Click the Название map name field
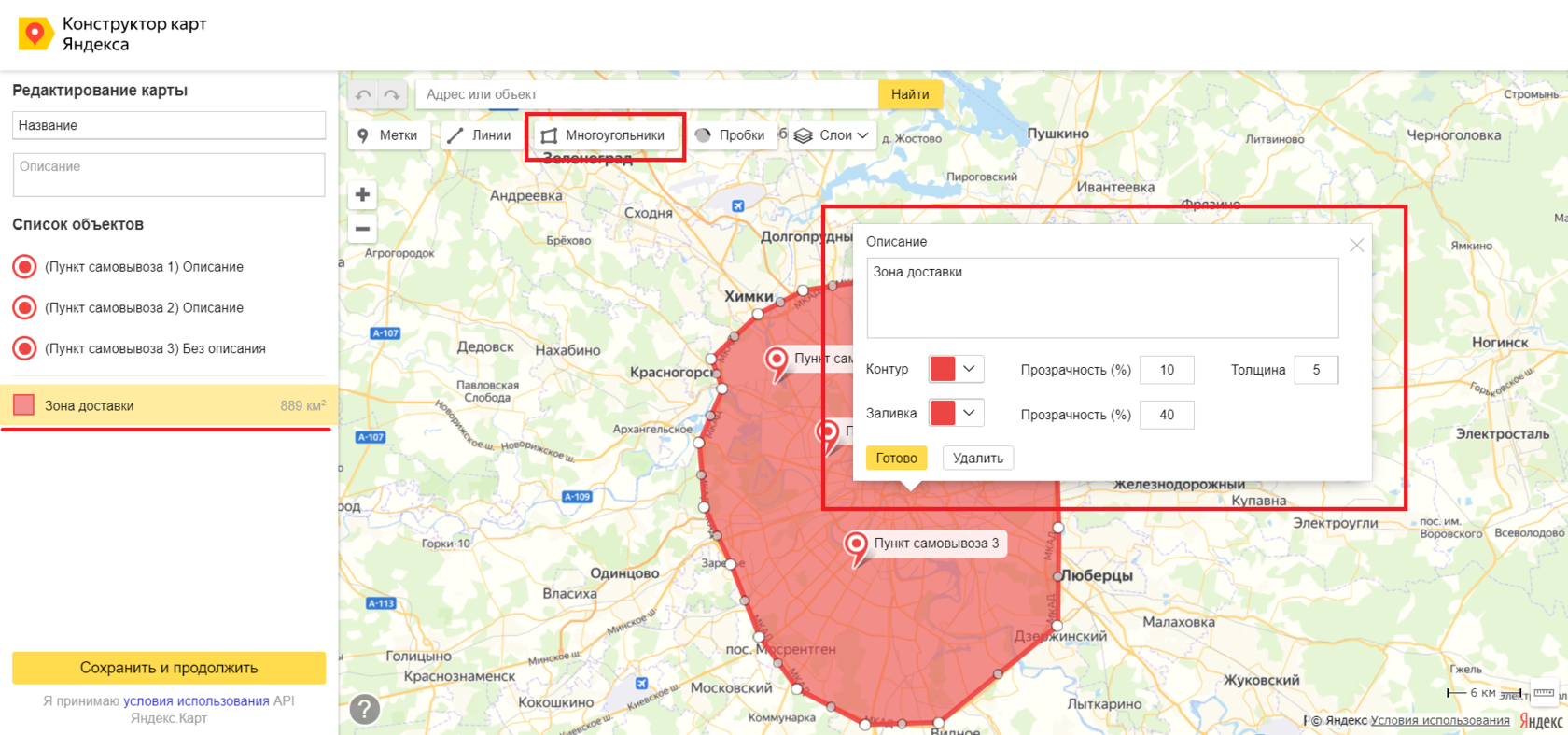The height and width of the screenshot is (735, 1568). (169, 125)
